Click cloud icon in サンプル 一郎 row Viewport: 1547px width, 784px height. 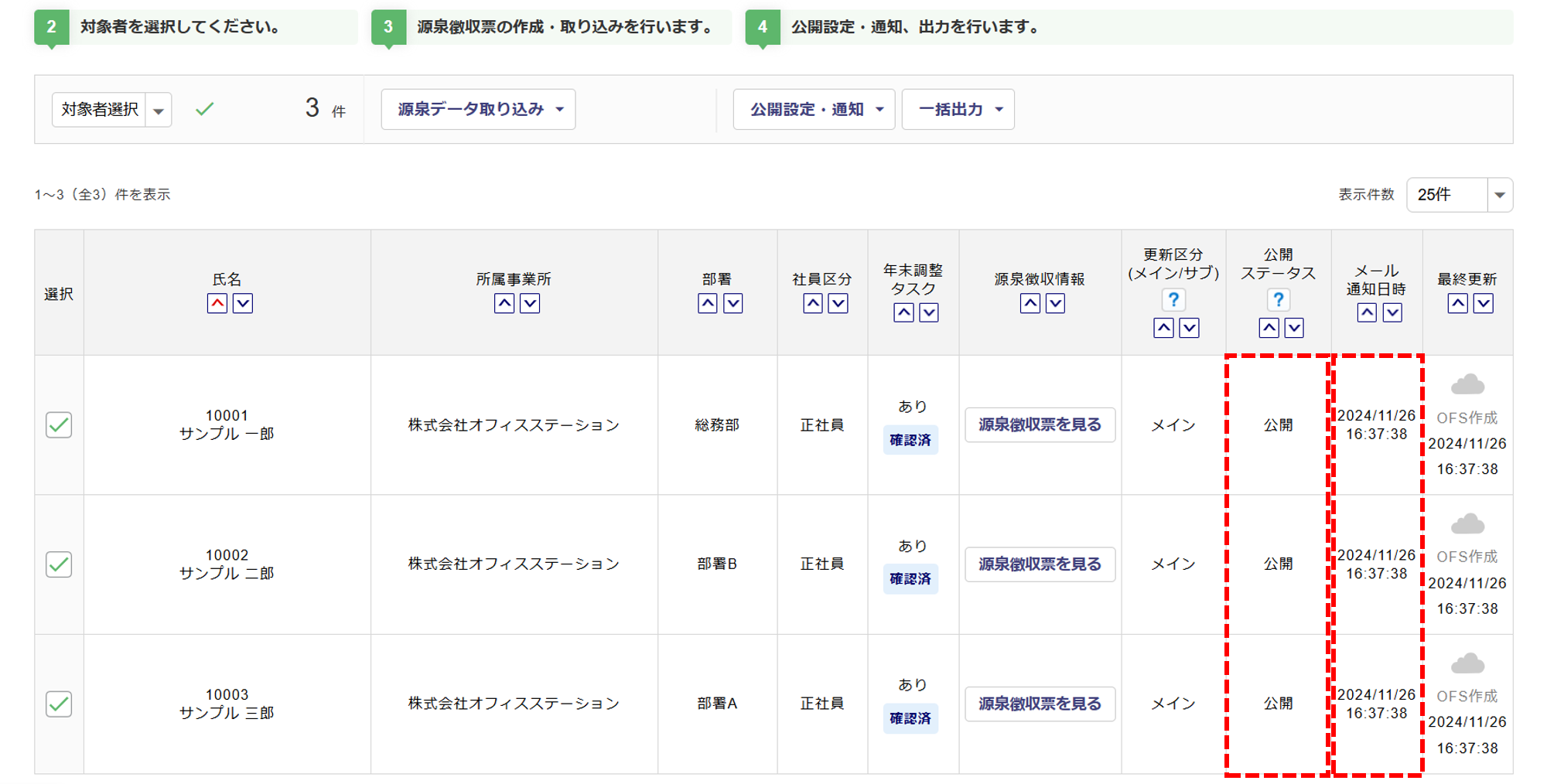(x=1467, y=384)
